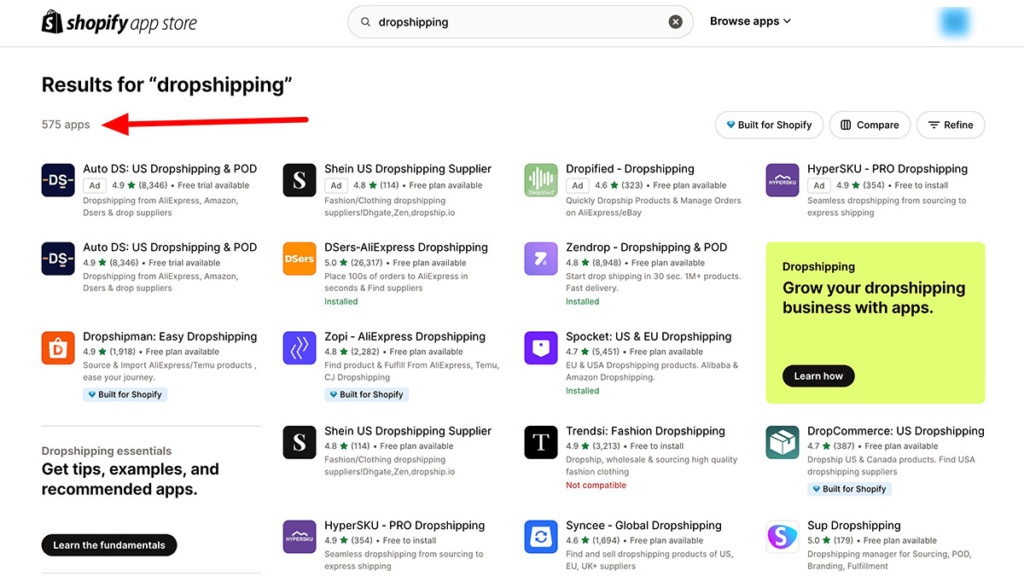Viewport: 1024px width, 588px height.
Task: Select the Spocket app icon
Action: point(540,349)
